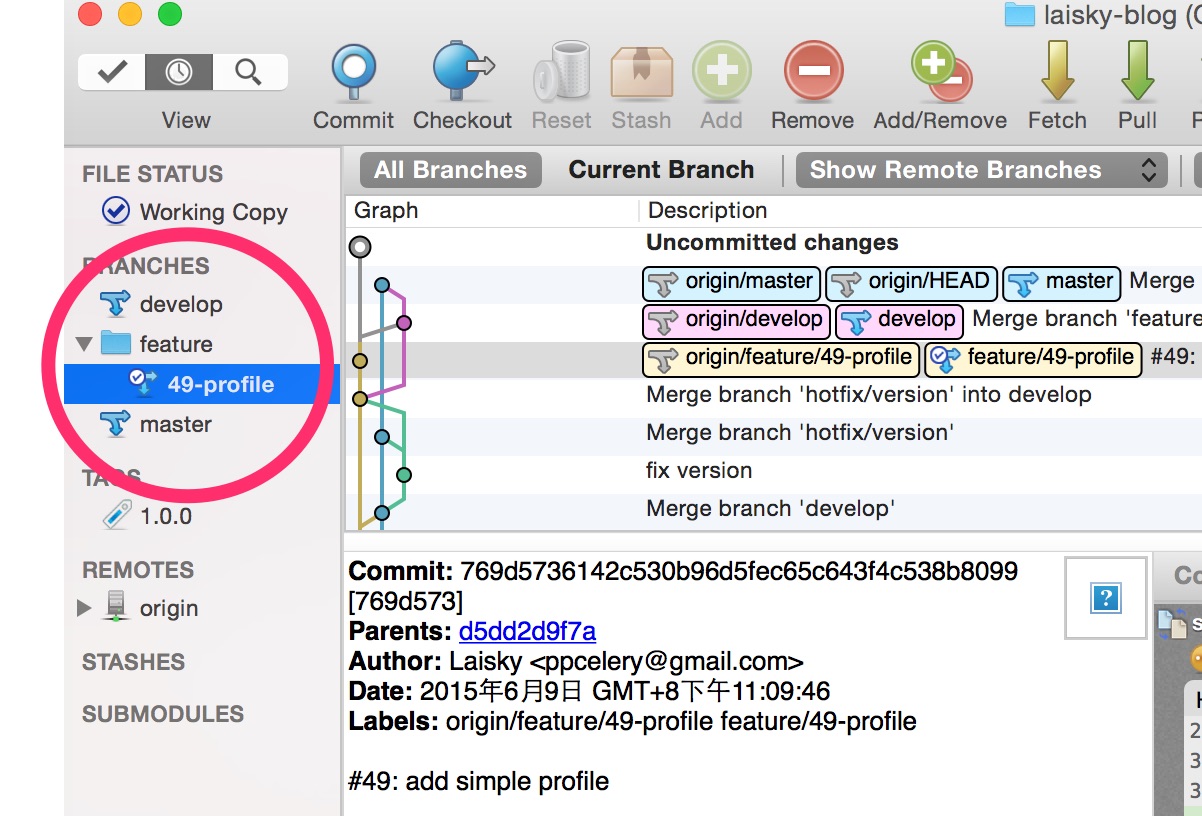Select the Uncommitted changes row
This screenshot has width=1202, height=816.
tap(771, 243)
